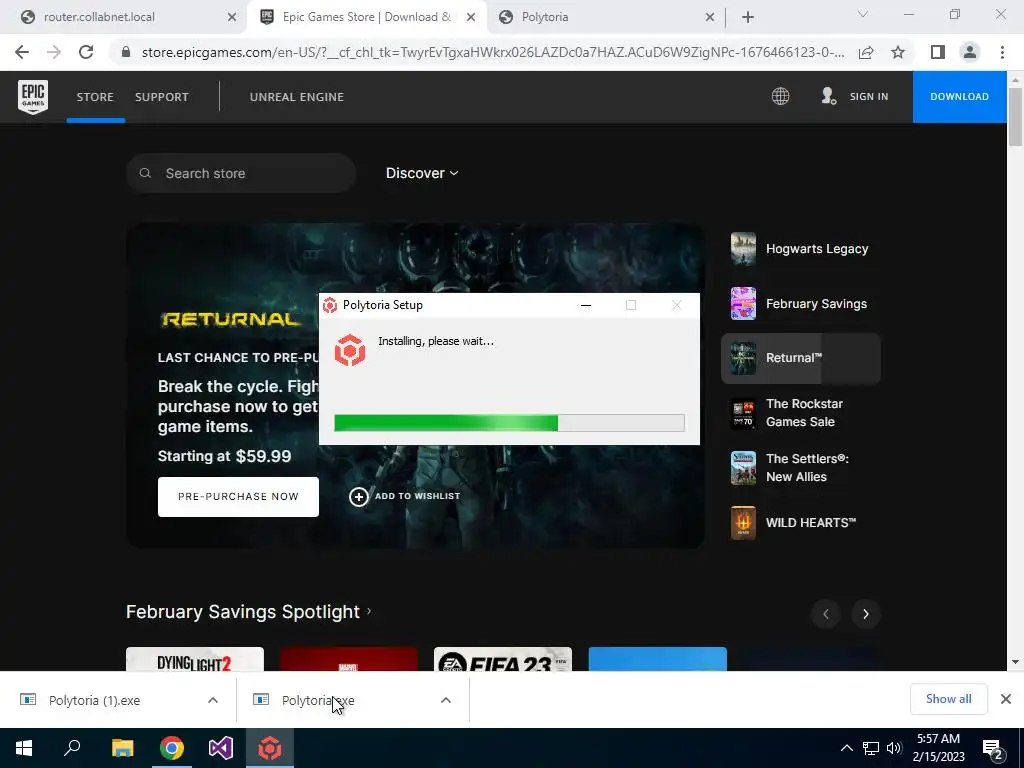
Task: Select The Settlers: New Allies entry
Action: (x=801, y=468)
